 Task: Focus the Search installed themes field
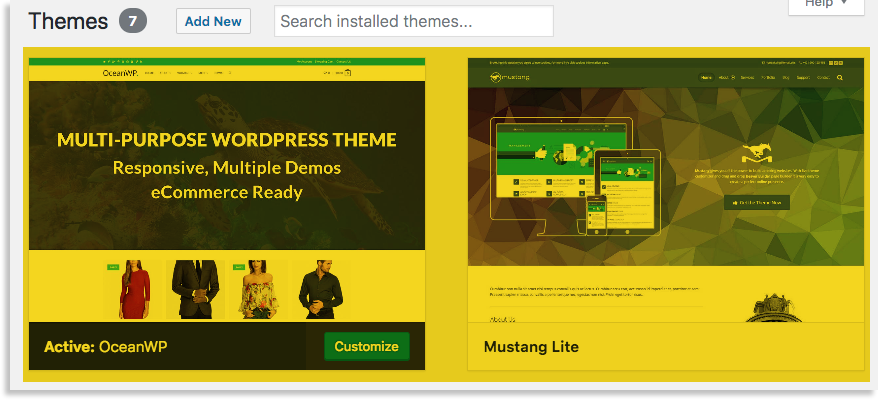pos(413,21)
